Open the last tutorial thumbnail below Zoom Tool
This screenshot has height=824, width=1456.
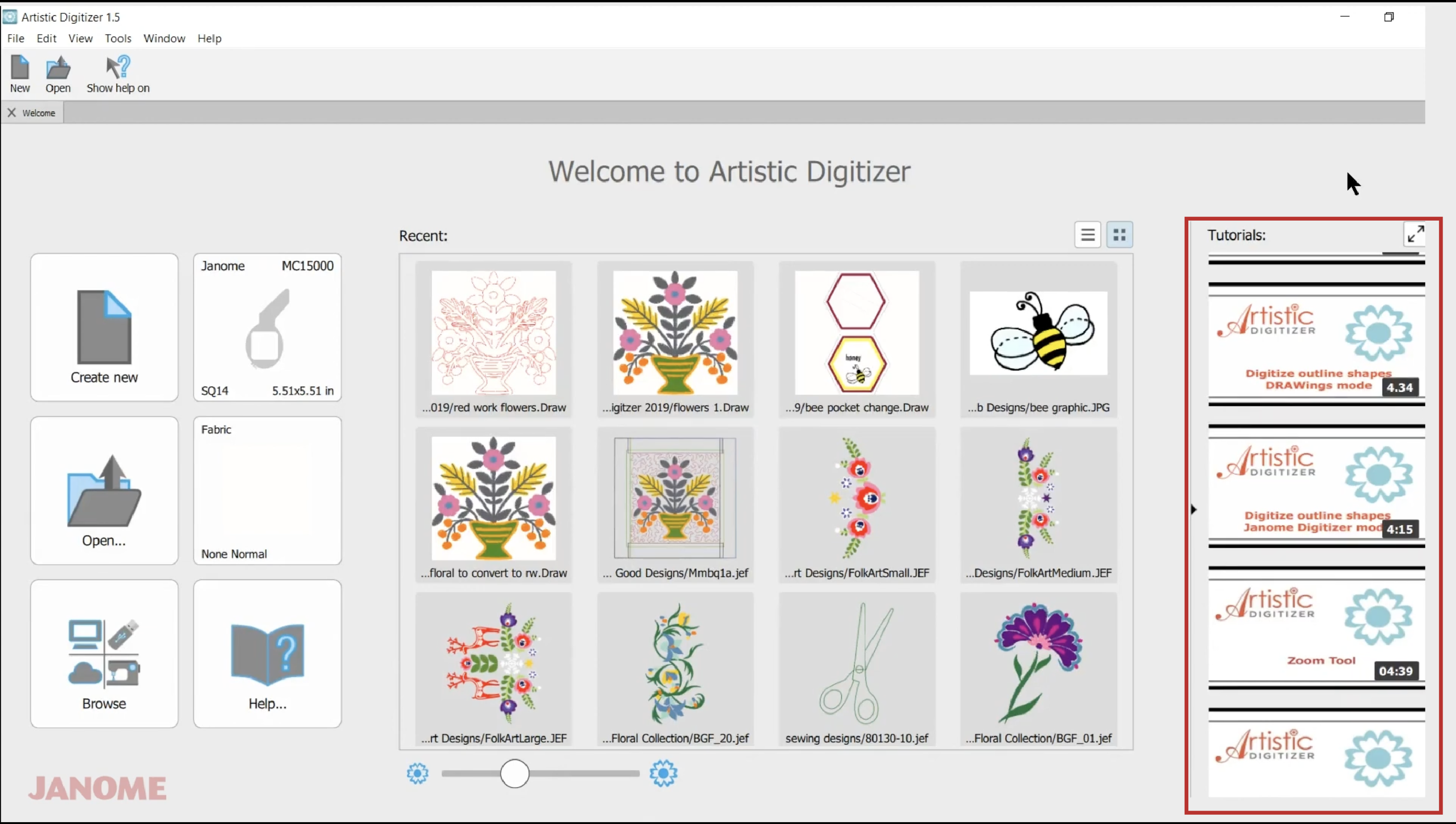click(x=1316, y=753)
